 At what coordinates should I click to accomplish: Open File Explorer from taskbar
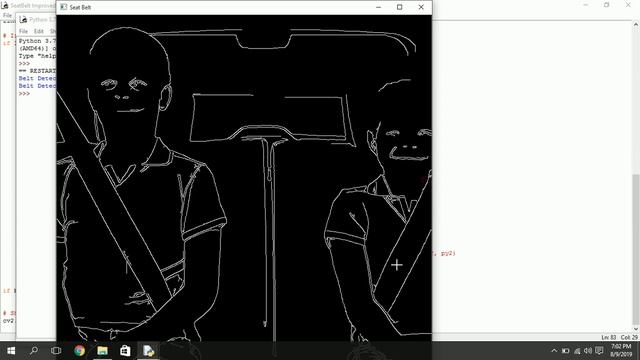(x=102, y=351)
